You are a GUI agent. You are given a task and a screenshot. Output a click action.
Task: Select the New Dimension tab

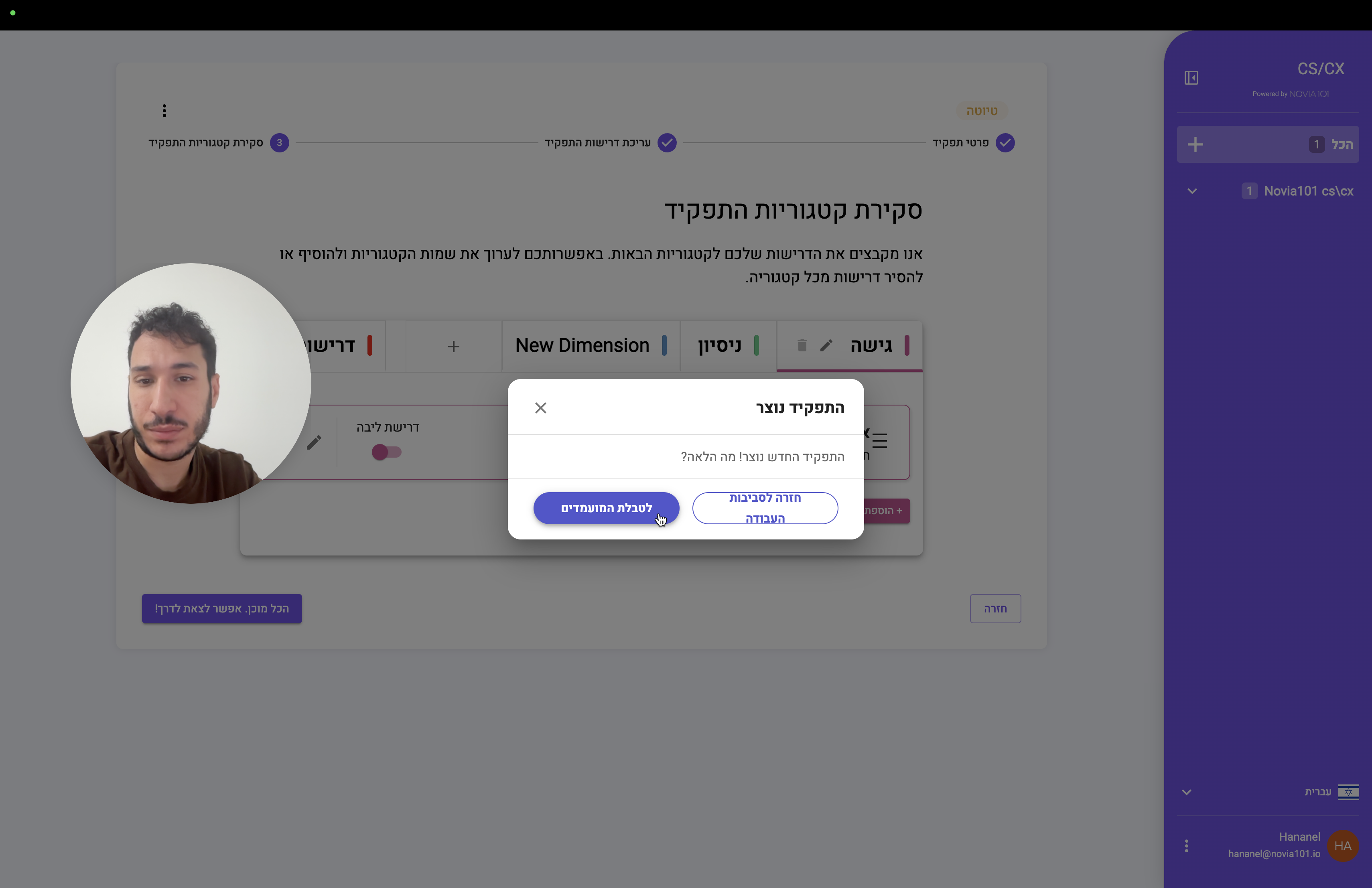click(x=591, y=346)
